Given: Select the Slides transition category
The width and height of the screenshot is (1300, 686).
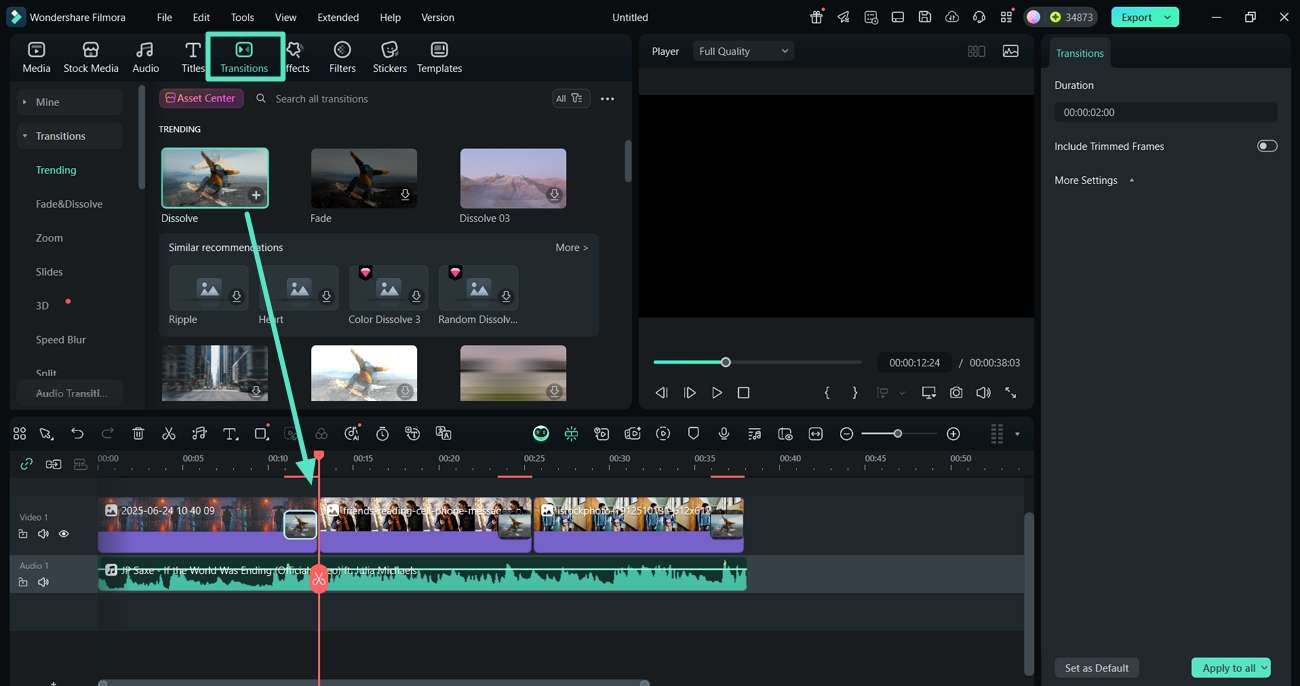Looking at the screenshot, I should (49, 272).
